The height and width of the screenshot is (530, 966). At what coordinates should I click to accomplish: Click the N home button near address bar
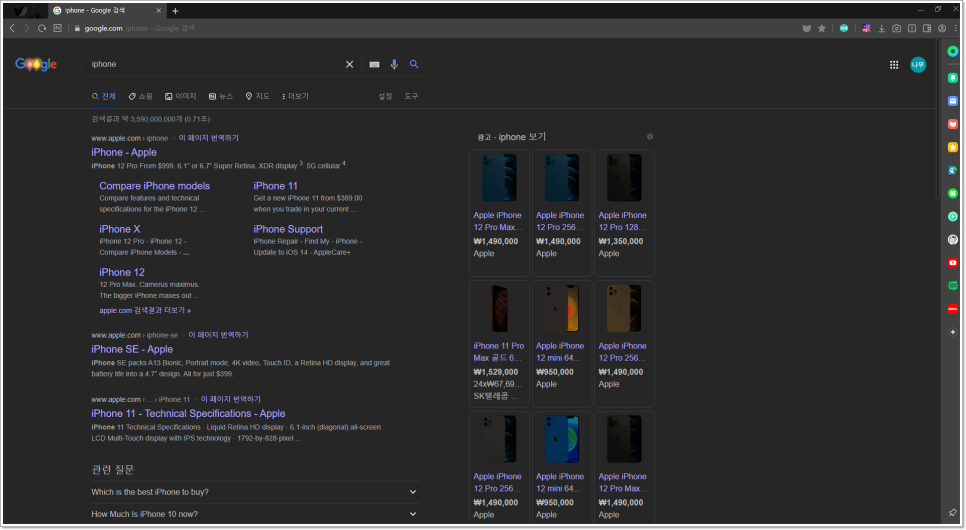[57, 28]
